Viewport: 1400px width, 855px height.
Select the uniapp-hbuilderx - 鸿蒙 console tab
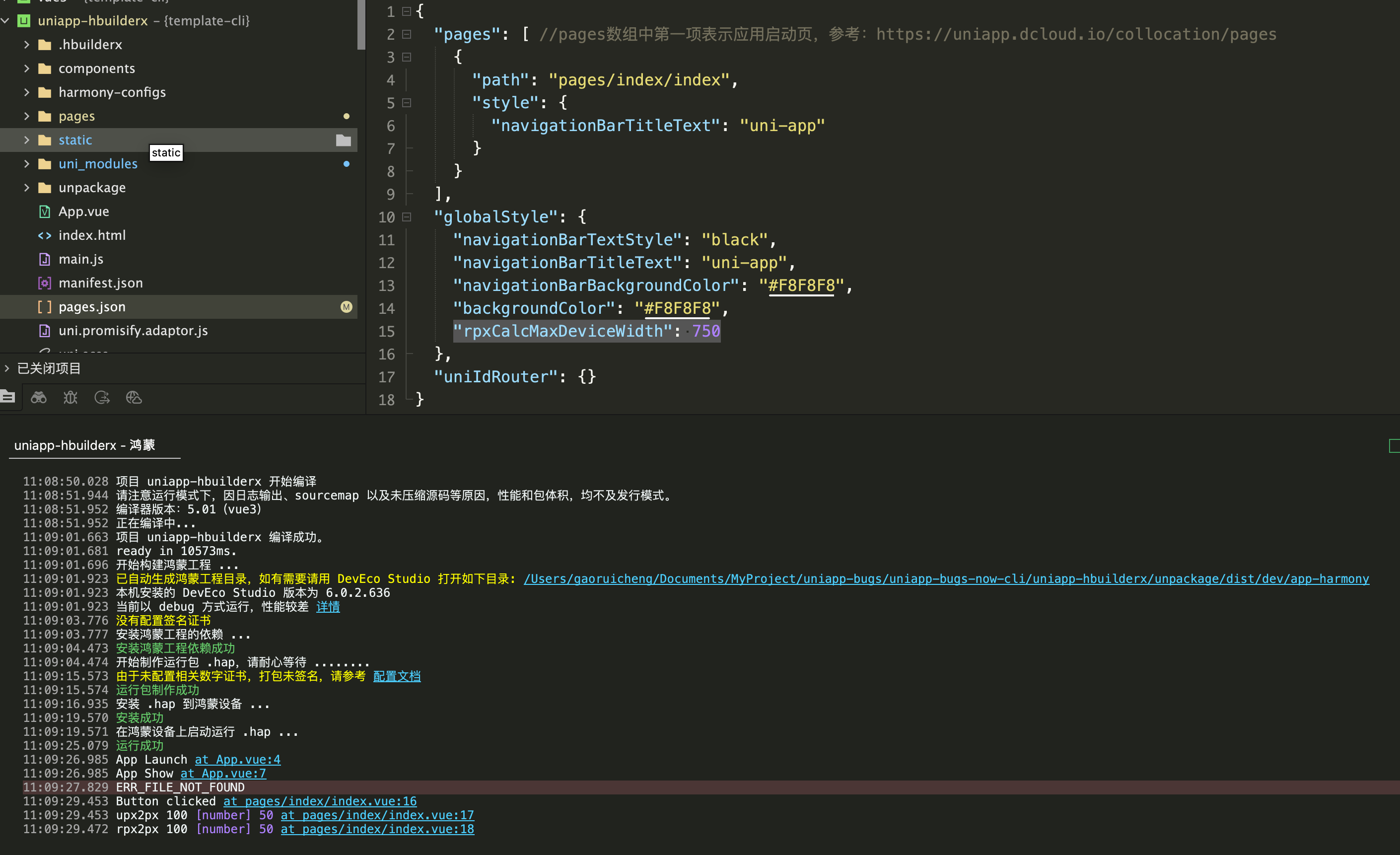[x=85, y=445]
